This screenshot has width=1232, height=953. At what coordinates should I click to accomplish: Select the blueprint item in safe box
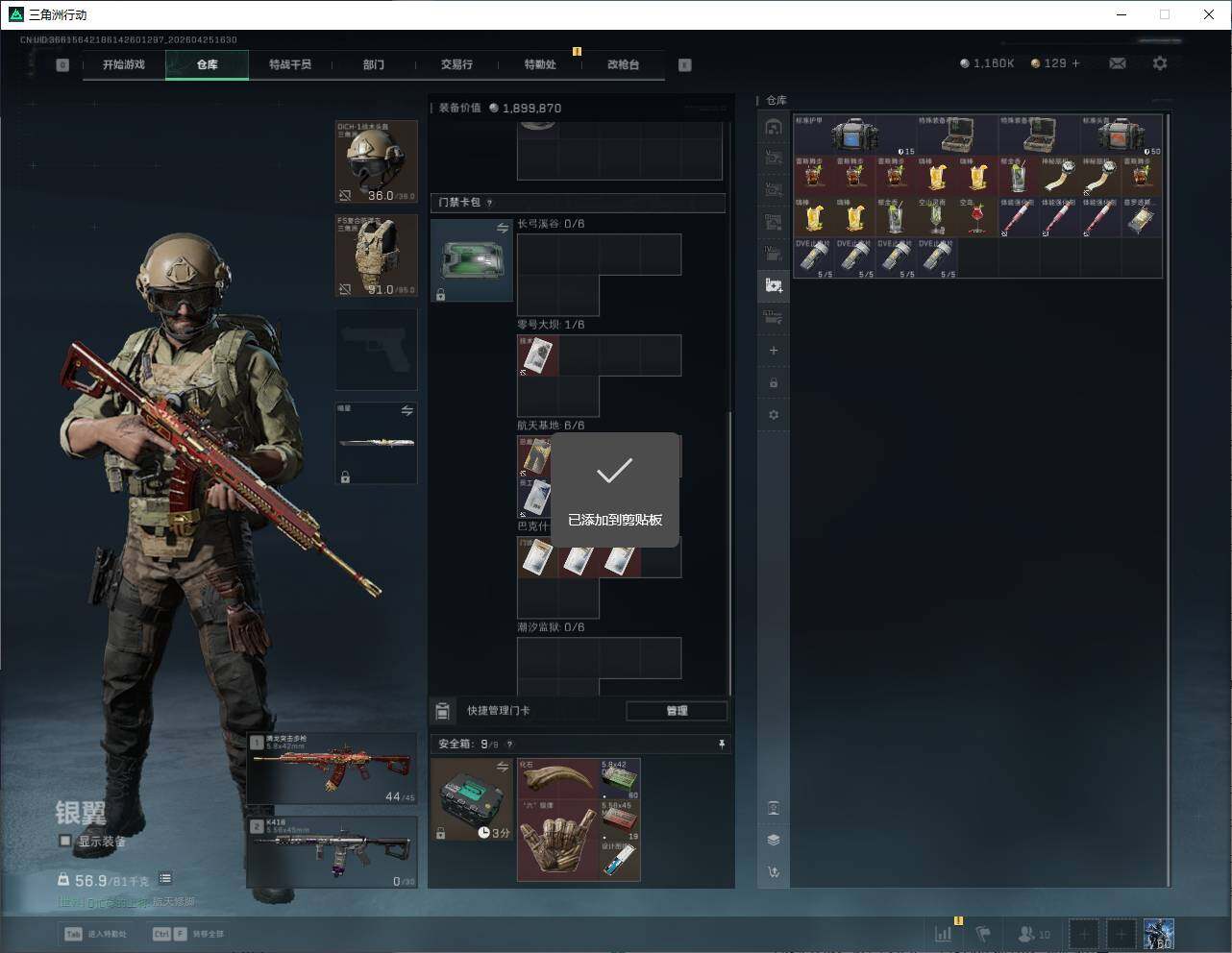(620, 861)
